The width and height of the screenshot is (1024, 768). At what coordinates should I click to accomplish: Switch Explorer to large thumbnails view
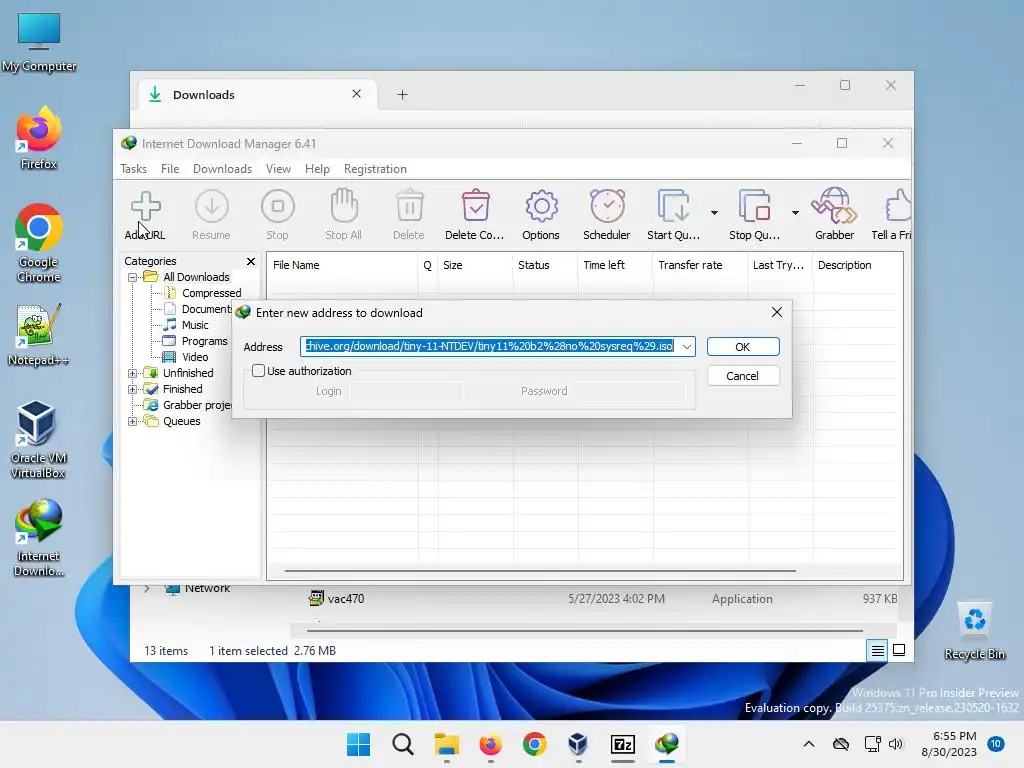pyautogui.click(x=899, y=650)
